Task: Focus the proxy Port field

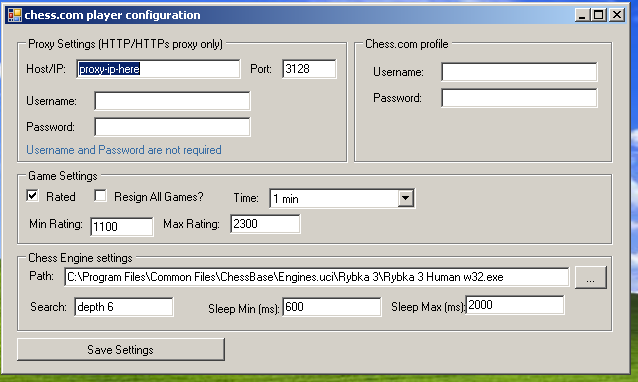Action: [x=309, y=69]
